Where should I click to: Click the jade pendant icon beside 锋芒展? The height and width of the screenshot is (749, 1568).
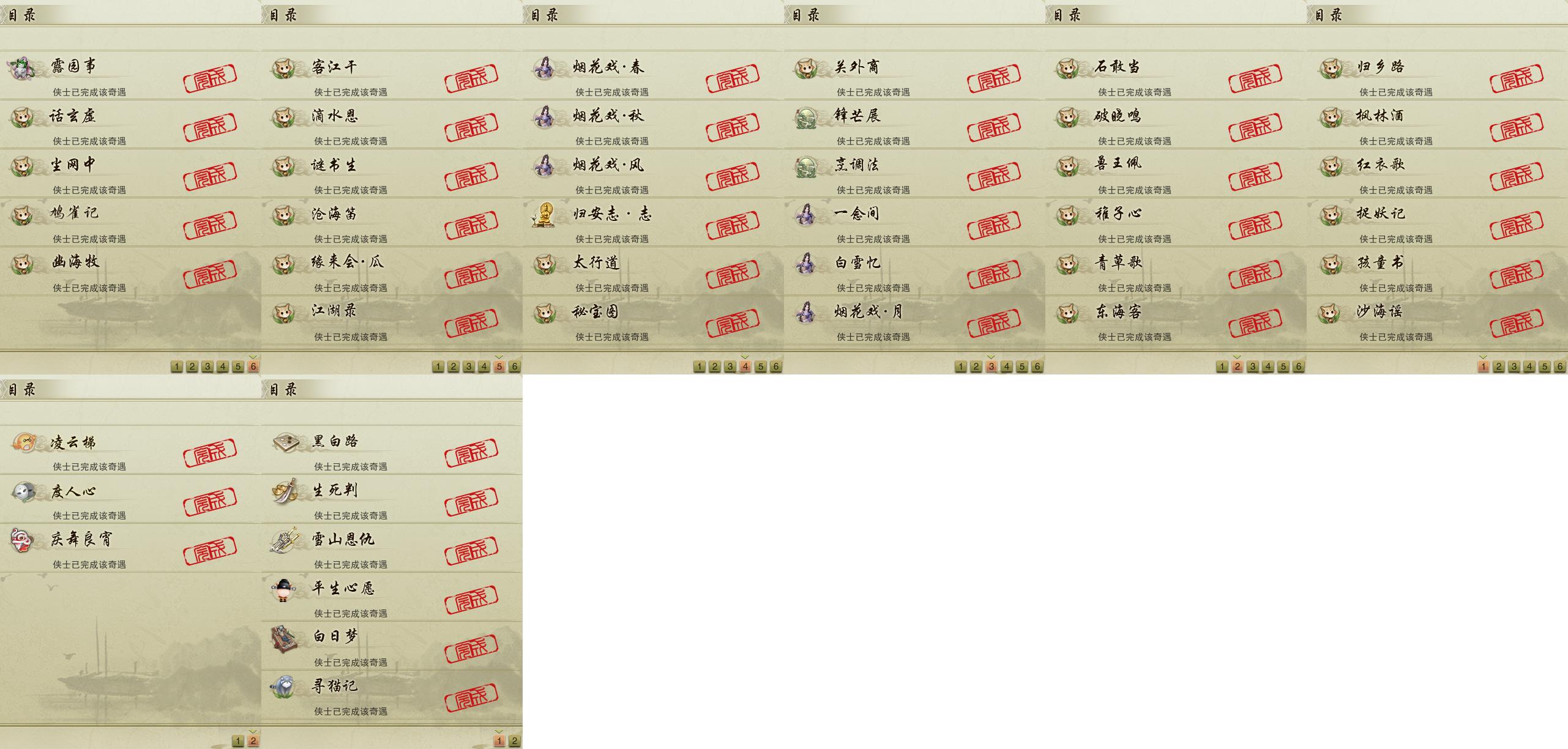coord(806,116)
